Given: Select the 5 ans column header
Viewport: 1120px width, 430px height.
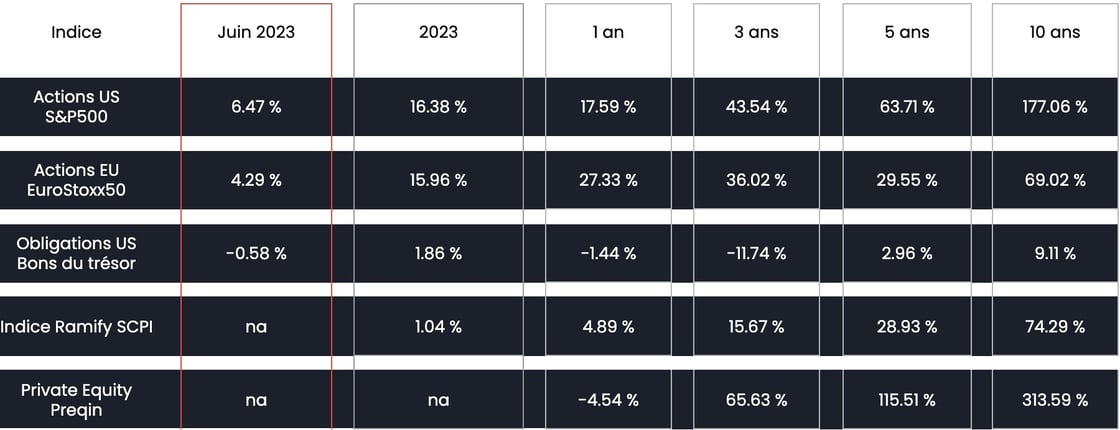Looking at the screenshot, I should [906, 33].
